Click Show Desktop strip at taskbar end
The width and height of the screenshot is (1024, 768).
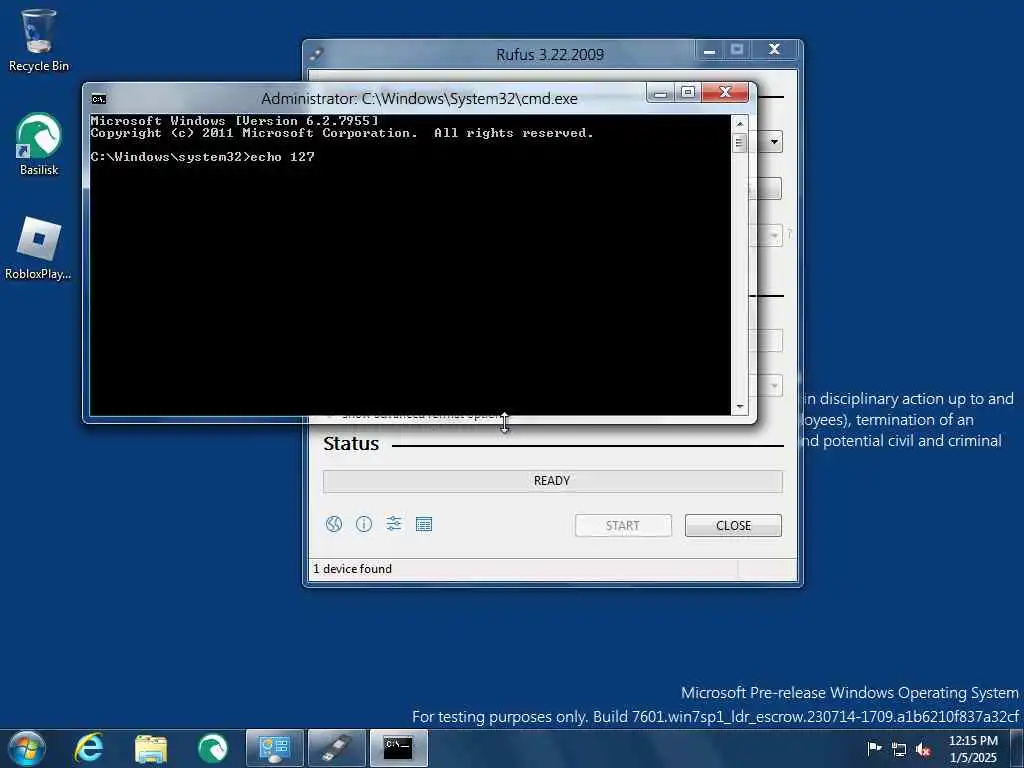[x=1019, y=749]
